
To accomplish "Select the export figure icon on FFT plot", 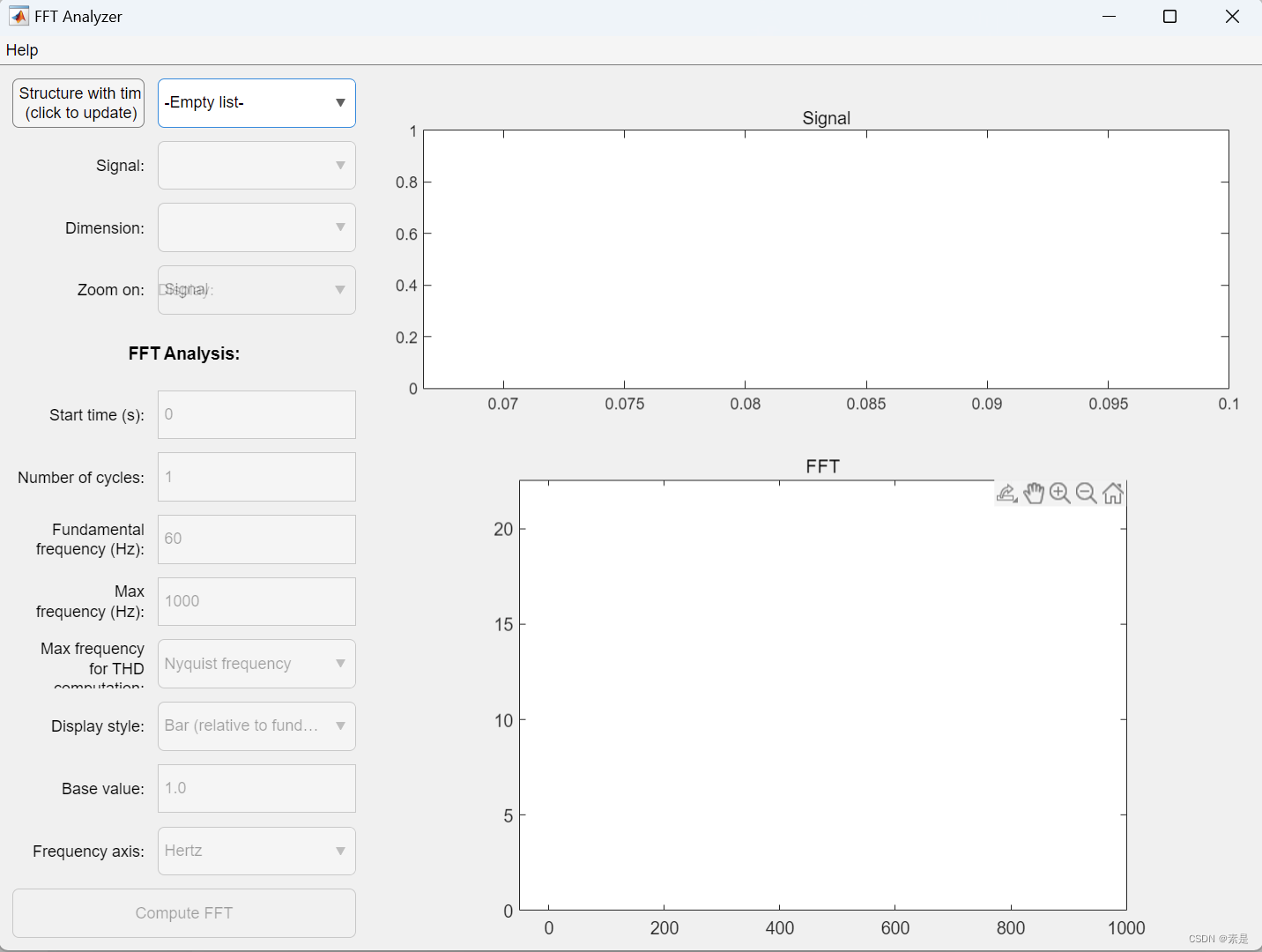I will pyautogui.click(x=1007, y=493).
